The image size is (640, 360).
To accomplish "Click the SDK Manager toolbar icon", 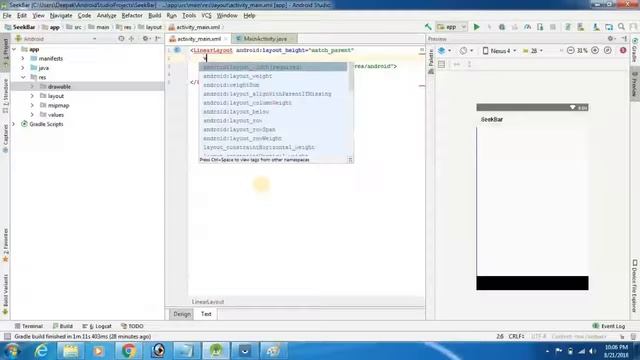I will 596,27.
